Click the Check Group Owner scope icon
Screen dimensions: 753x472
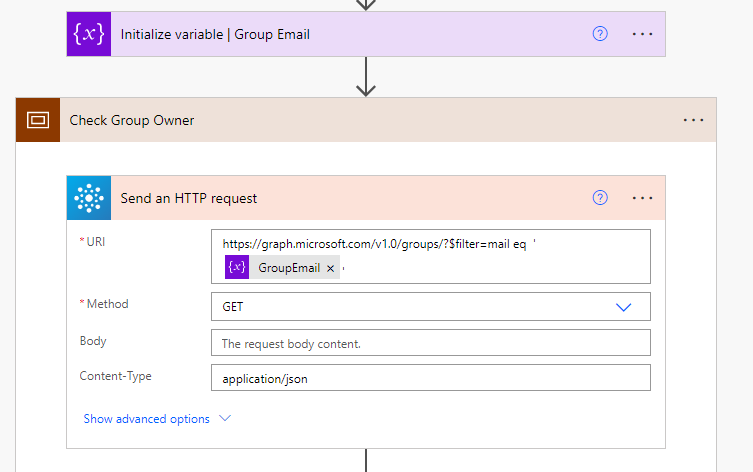click(38, 120)
